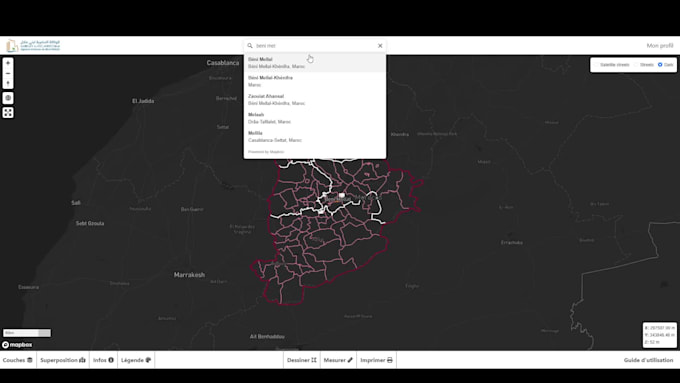
Task: Select the Streets basemap
Action: (x=644, y=65)
